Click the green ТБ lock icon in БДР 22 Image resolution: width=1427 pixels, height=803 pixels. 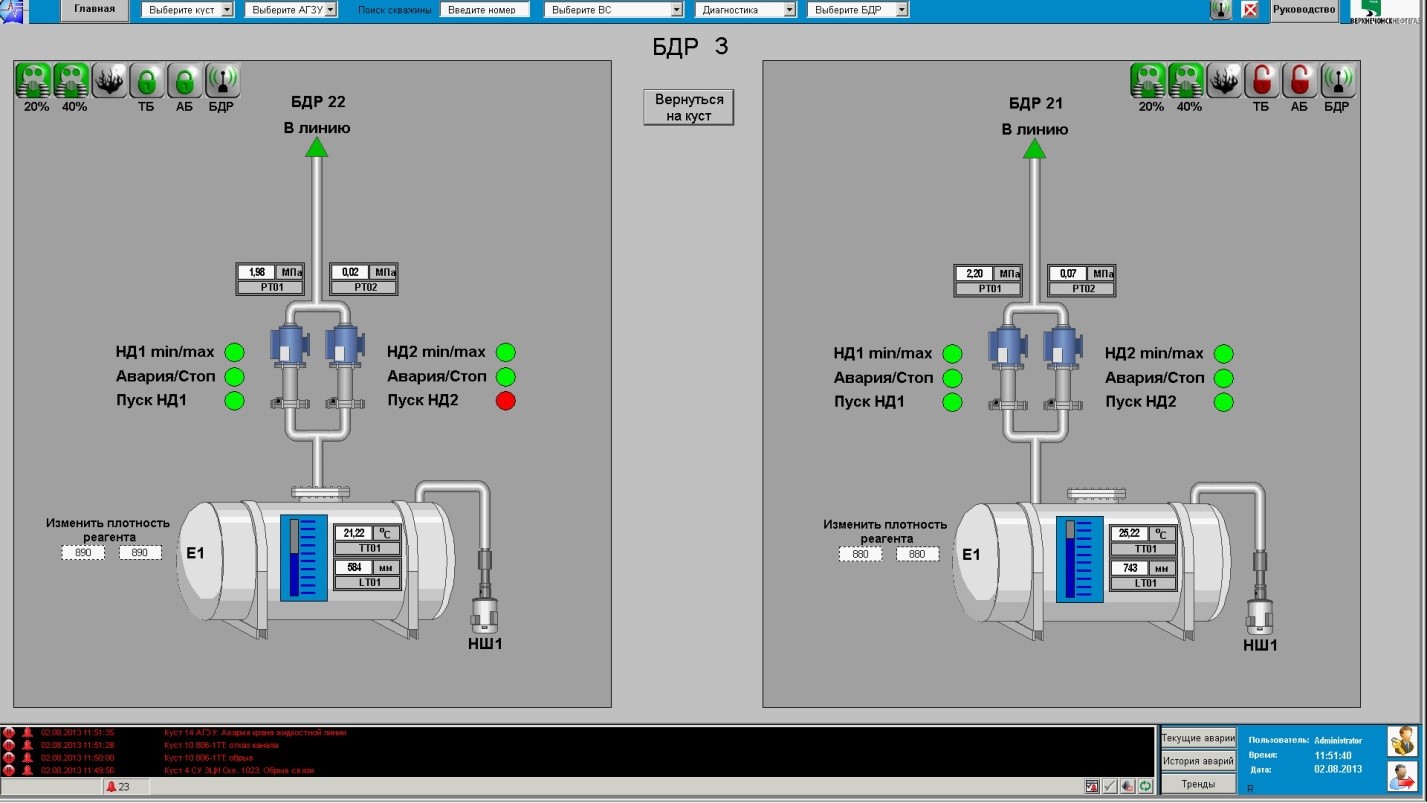[x=146, y=80]
